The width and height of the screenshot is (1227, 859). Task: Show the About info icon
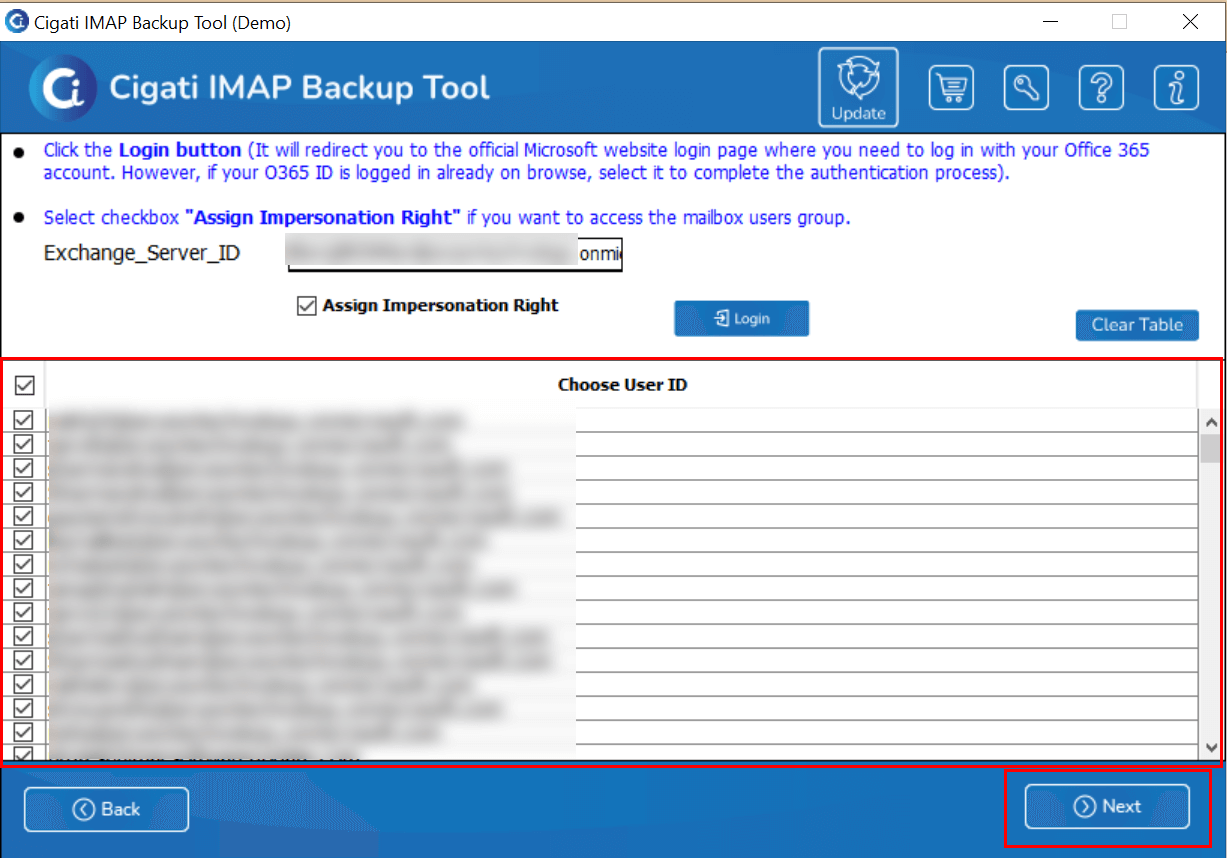[x=1176, y=88]
